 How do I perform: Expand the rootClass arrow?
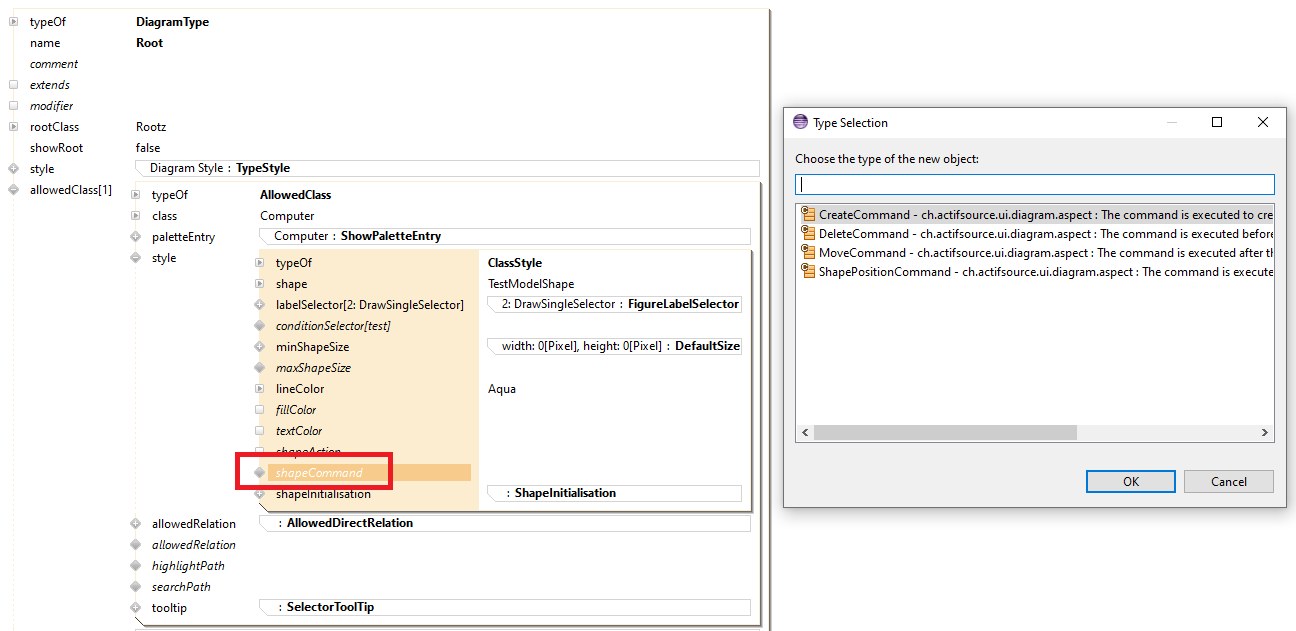[x=13, y=127]
